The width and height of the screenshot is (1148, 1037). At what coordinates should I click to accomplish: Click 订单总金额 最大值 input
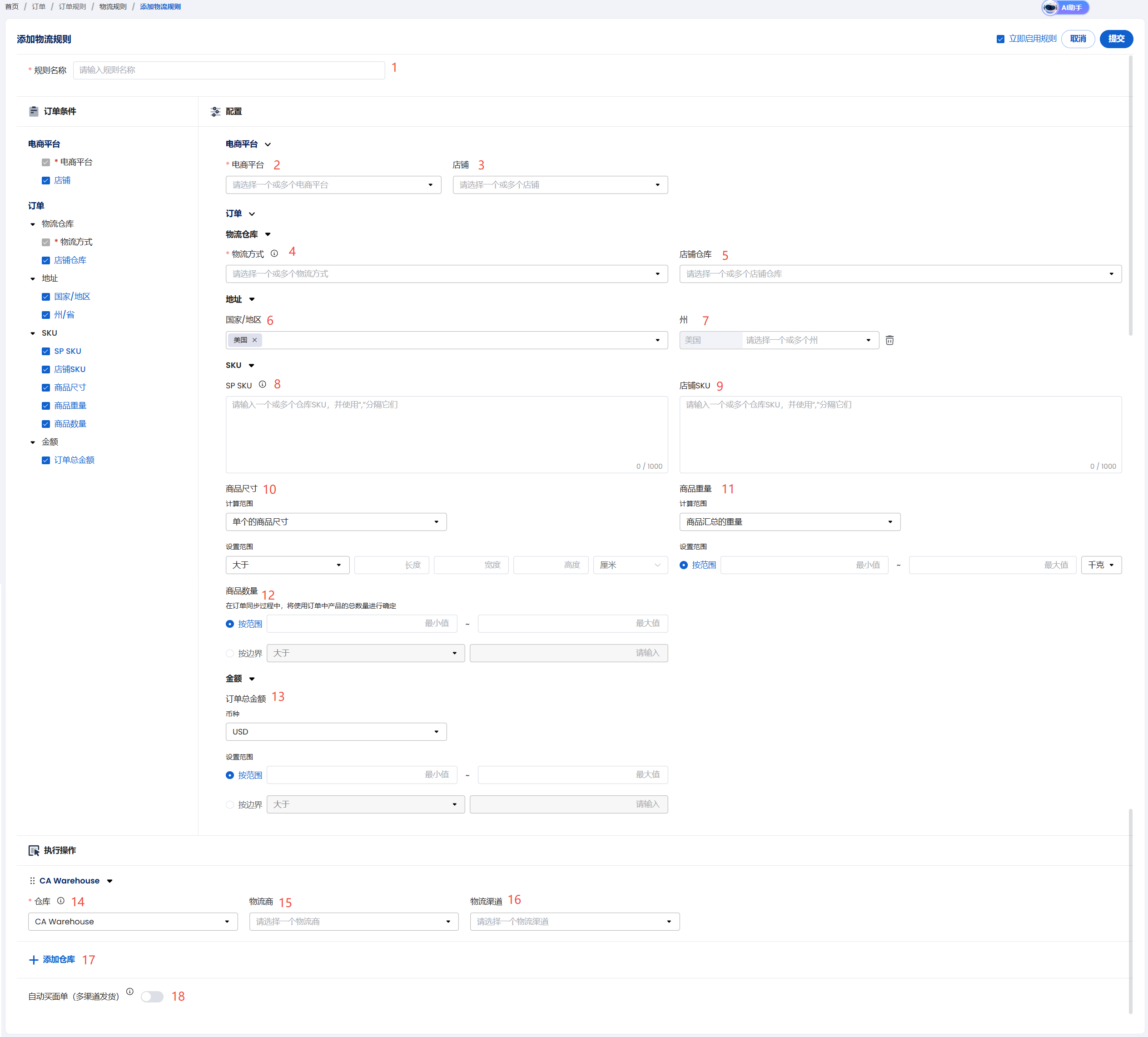573,774
